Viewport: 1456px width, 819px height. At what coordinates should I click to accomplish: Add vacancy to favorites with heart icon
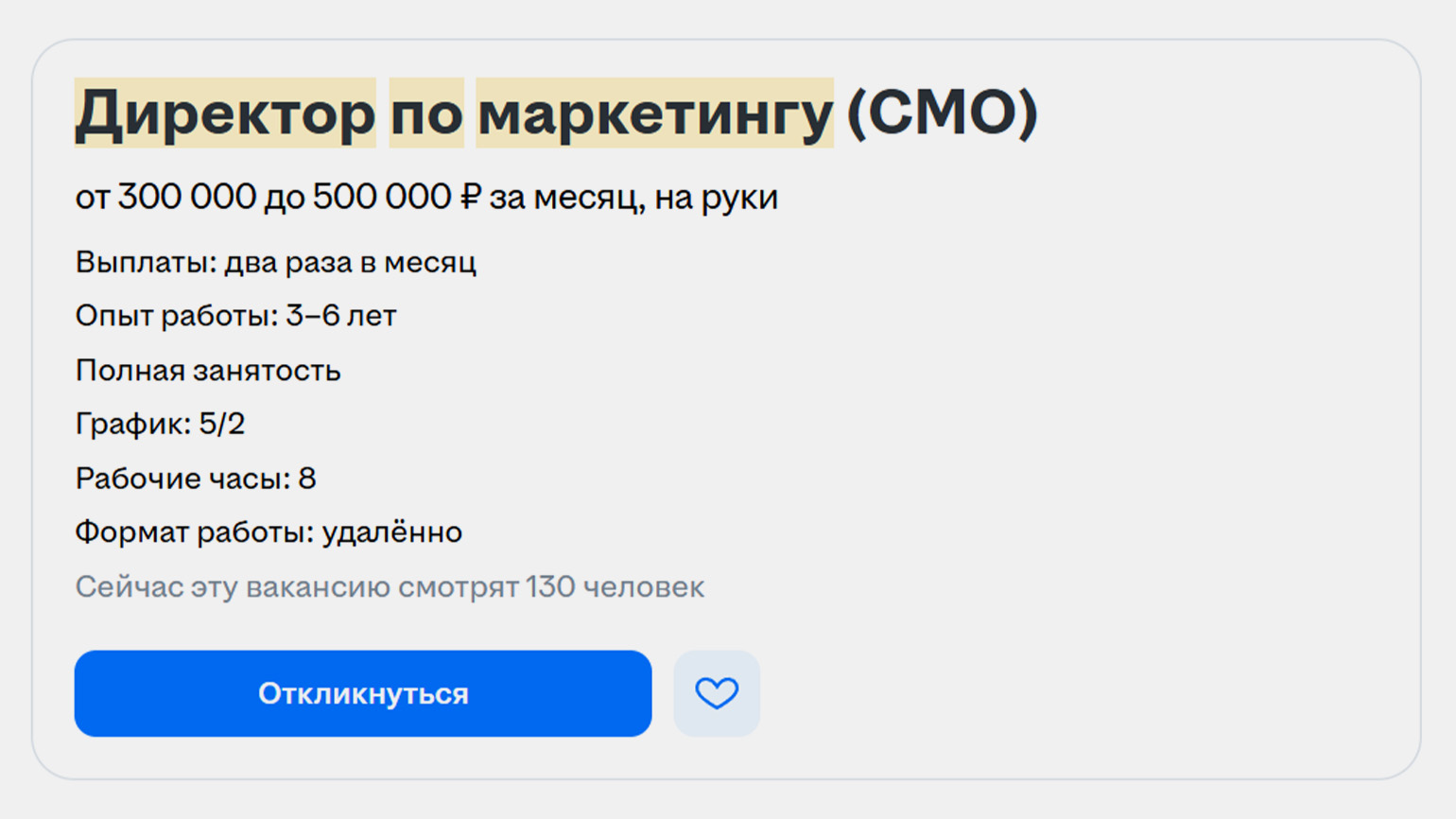pyautogui.click(x=717, y=693)
